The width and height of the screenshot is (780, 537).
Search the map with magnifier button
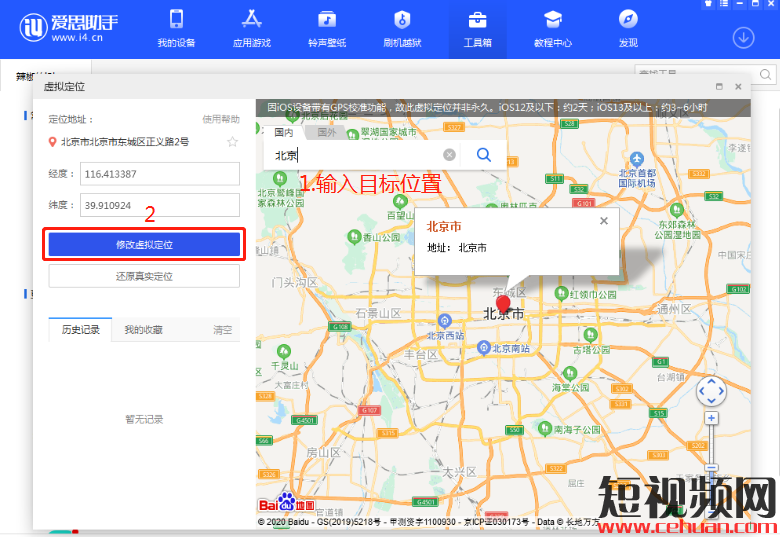484,155
